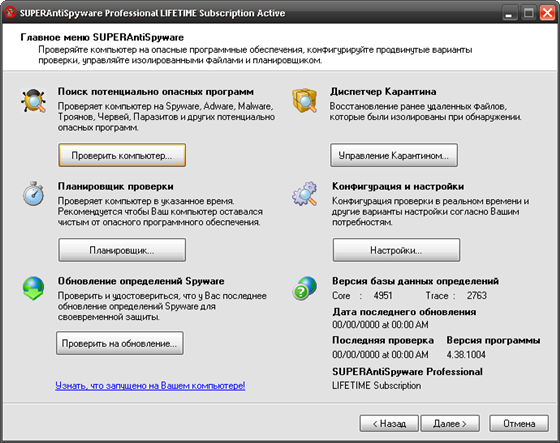The height and width of the screenshot is (443, 560).
Task: Open Управление Карантином button
Action: pyautogui.click(x=394, y=155)
